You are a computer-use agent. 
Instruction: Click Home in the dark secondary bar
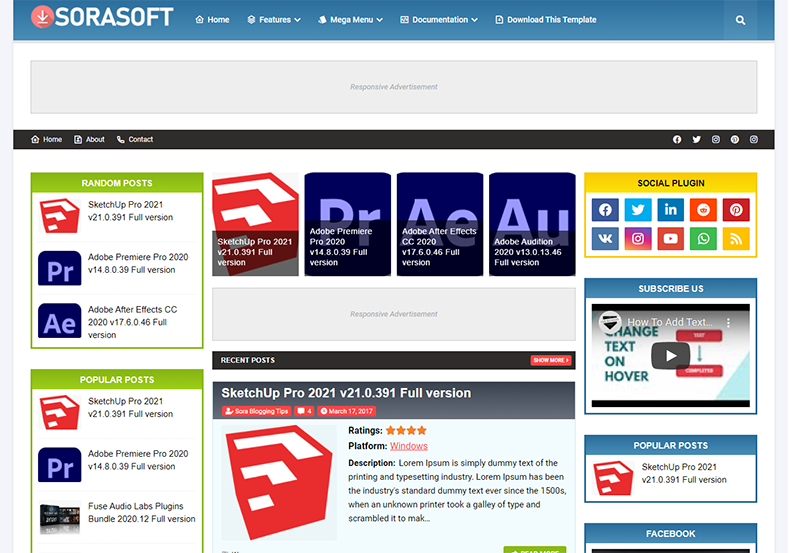46,139
